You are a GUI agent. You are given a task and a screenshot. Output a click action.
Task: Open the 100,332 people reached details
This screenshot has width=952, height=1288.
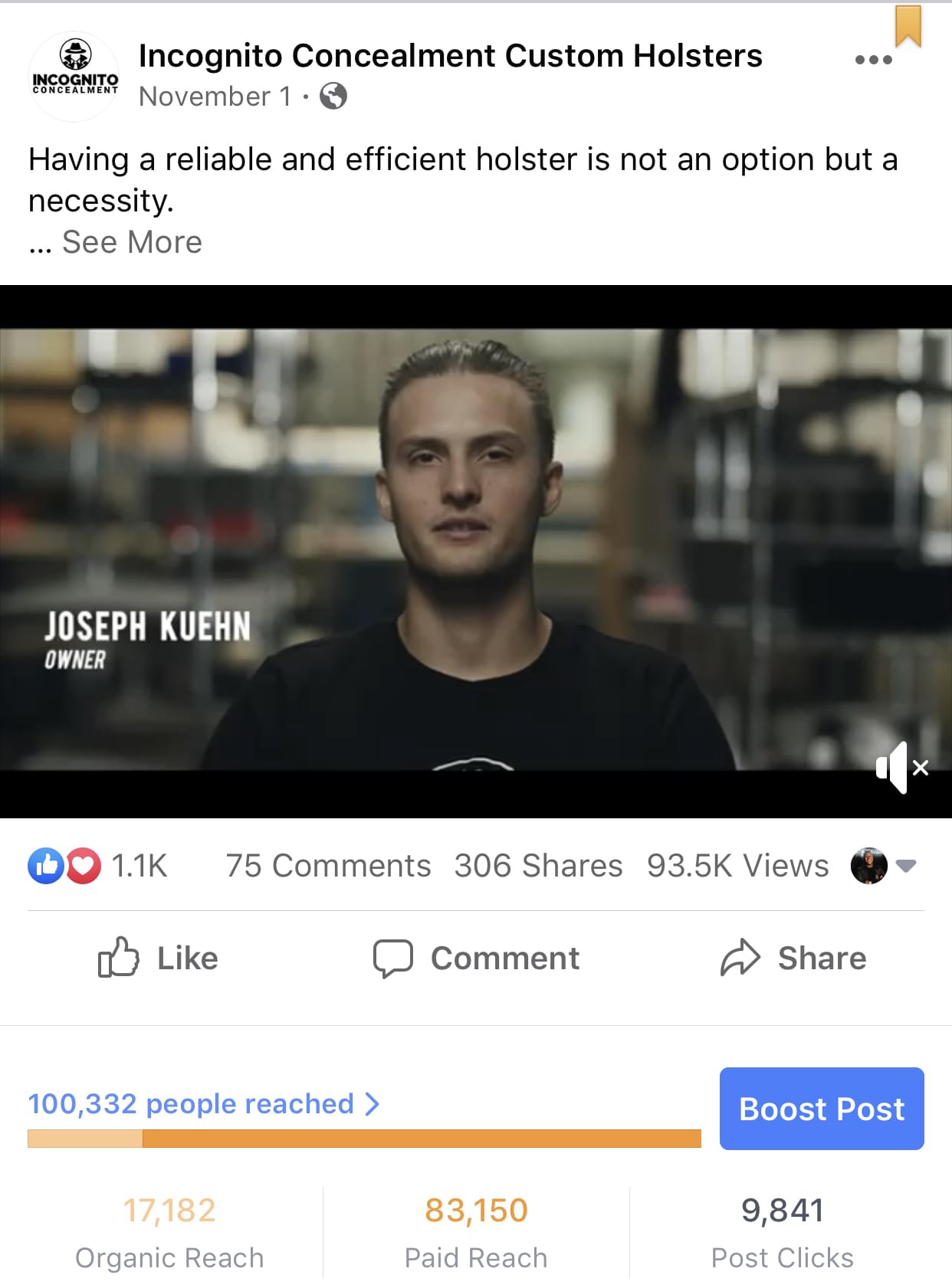tap(204, 1103)
